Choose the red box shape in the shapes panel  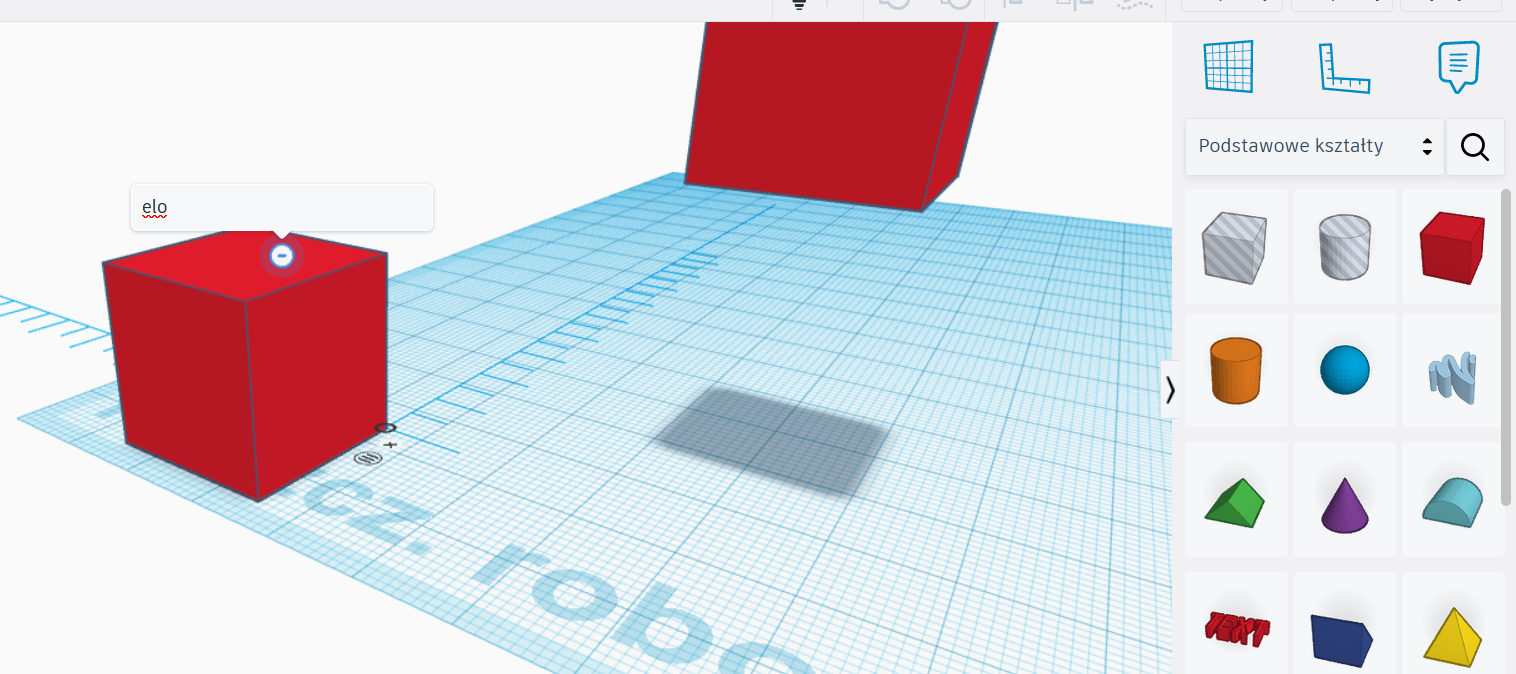pos(1452,247)
